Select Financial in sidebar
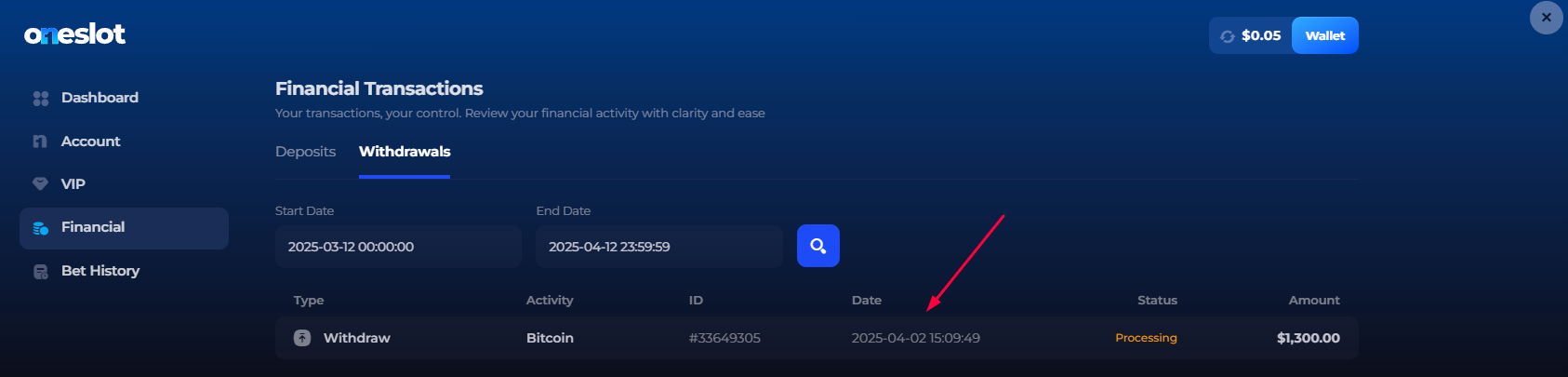The width and height of the screenshot is (1568, 377). pos(124,228)
